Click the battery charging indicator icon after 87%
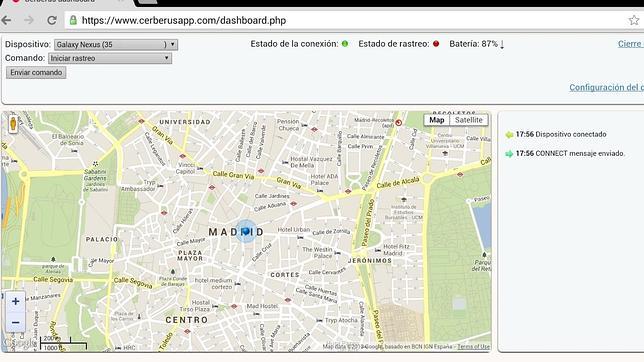 [x=502, y=44]
